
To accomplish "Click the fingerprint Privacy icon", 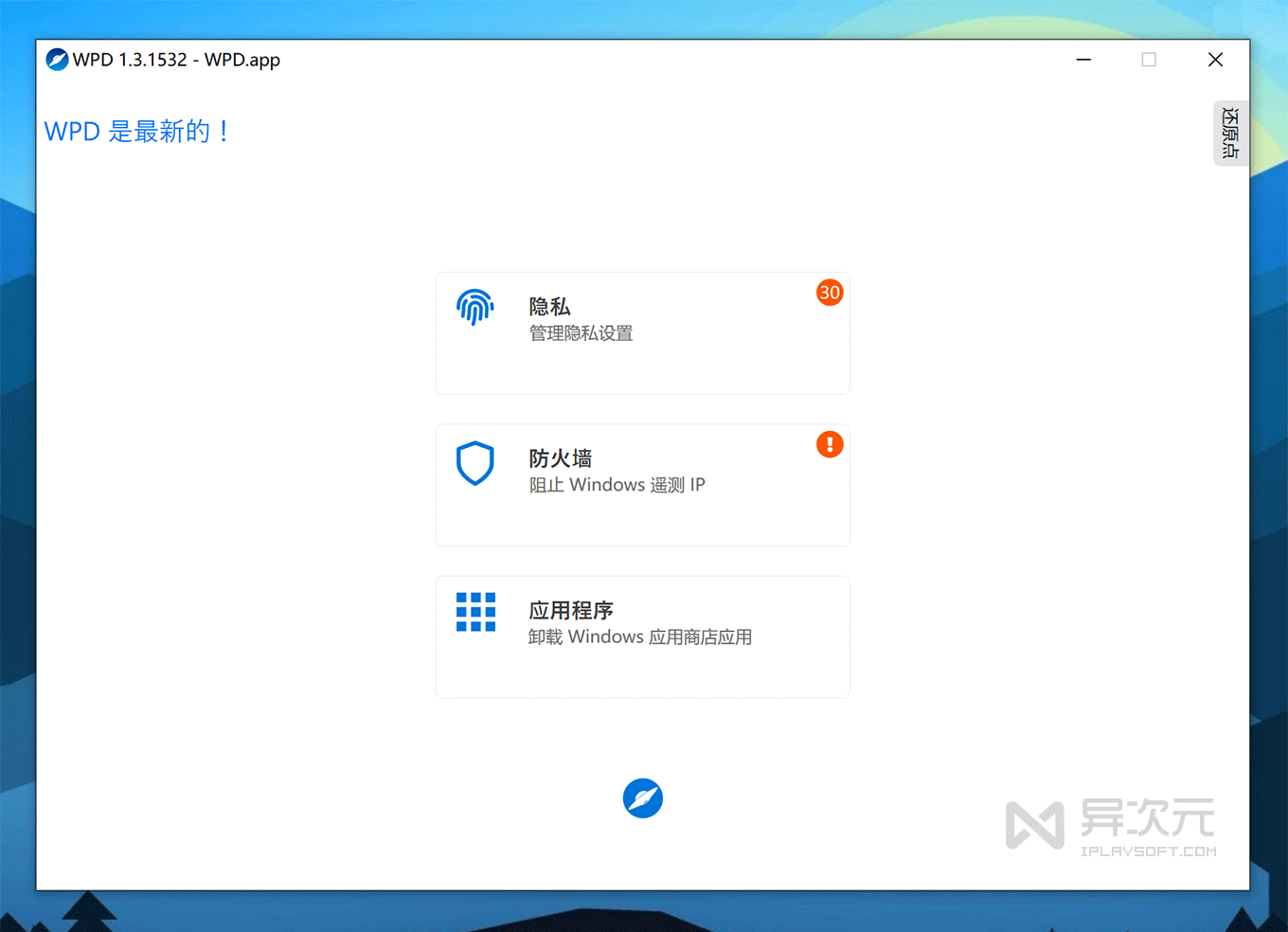I will [475, 308].
